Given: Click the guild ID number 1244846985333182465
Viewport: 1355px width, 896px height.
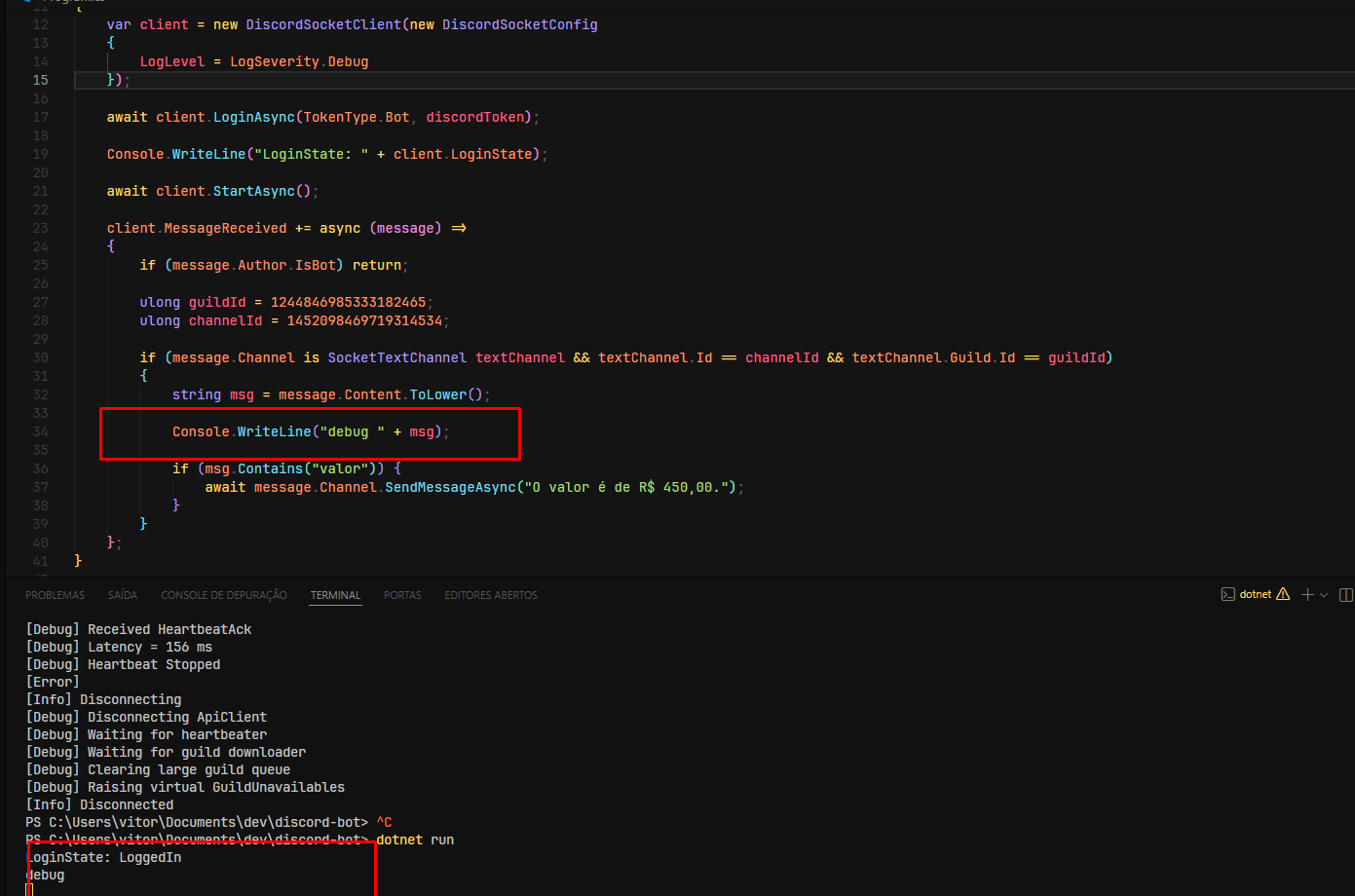Looking at the screenshot, I should [x=348, y=302].
